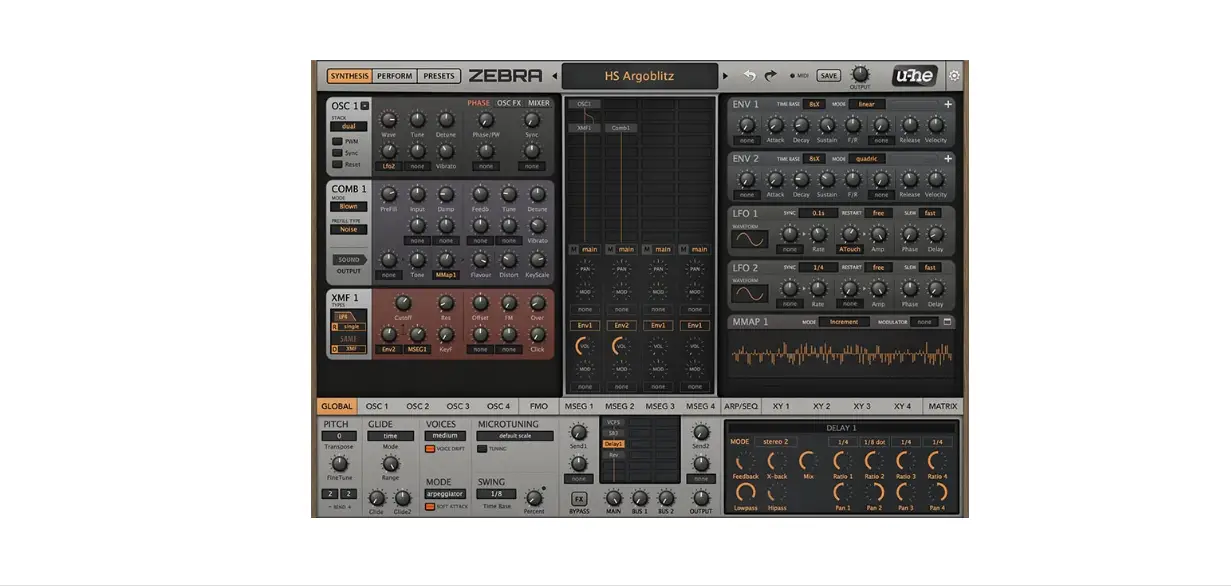Click the Delay 1 Lowpass knob
Image resolution: width=1231 pixels, height=588 pixels.
[x=745, y=492]
